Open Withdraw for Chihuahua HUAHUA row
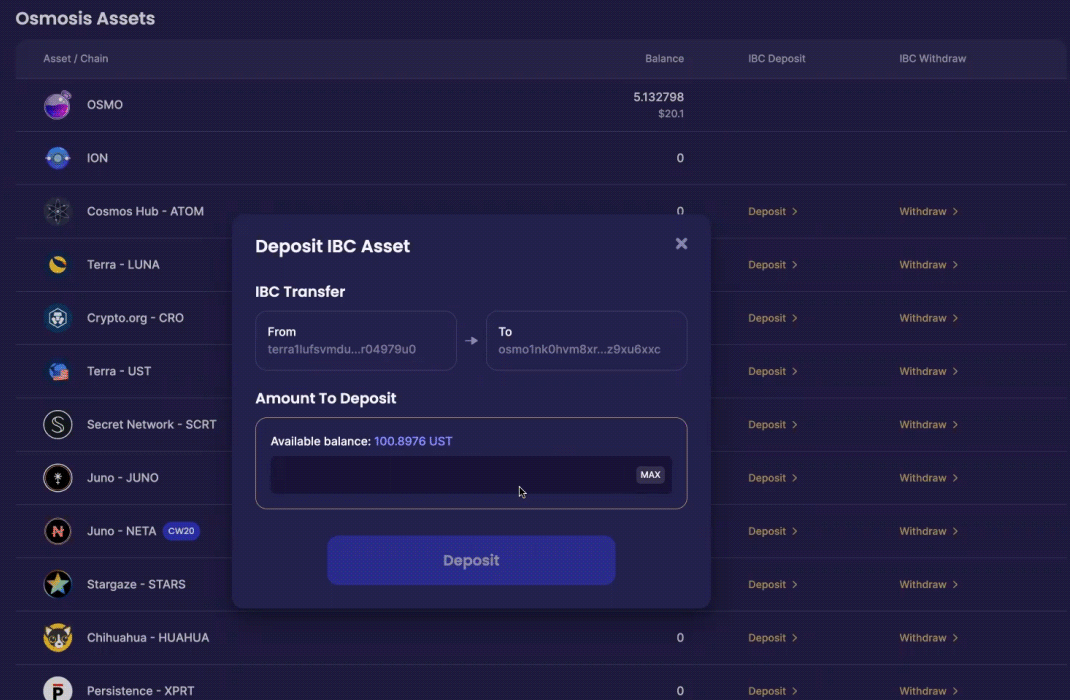Viewport: 1070px width, 700px height. [929, 637]
